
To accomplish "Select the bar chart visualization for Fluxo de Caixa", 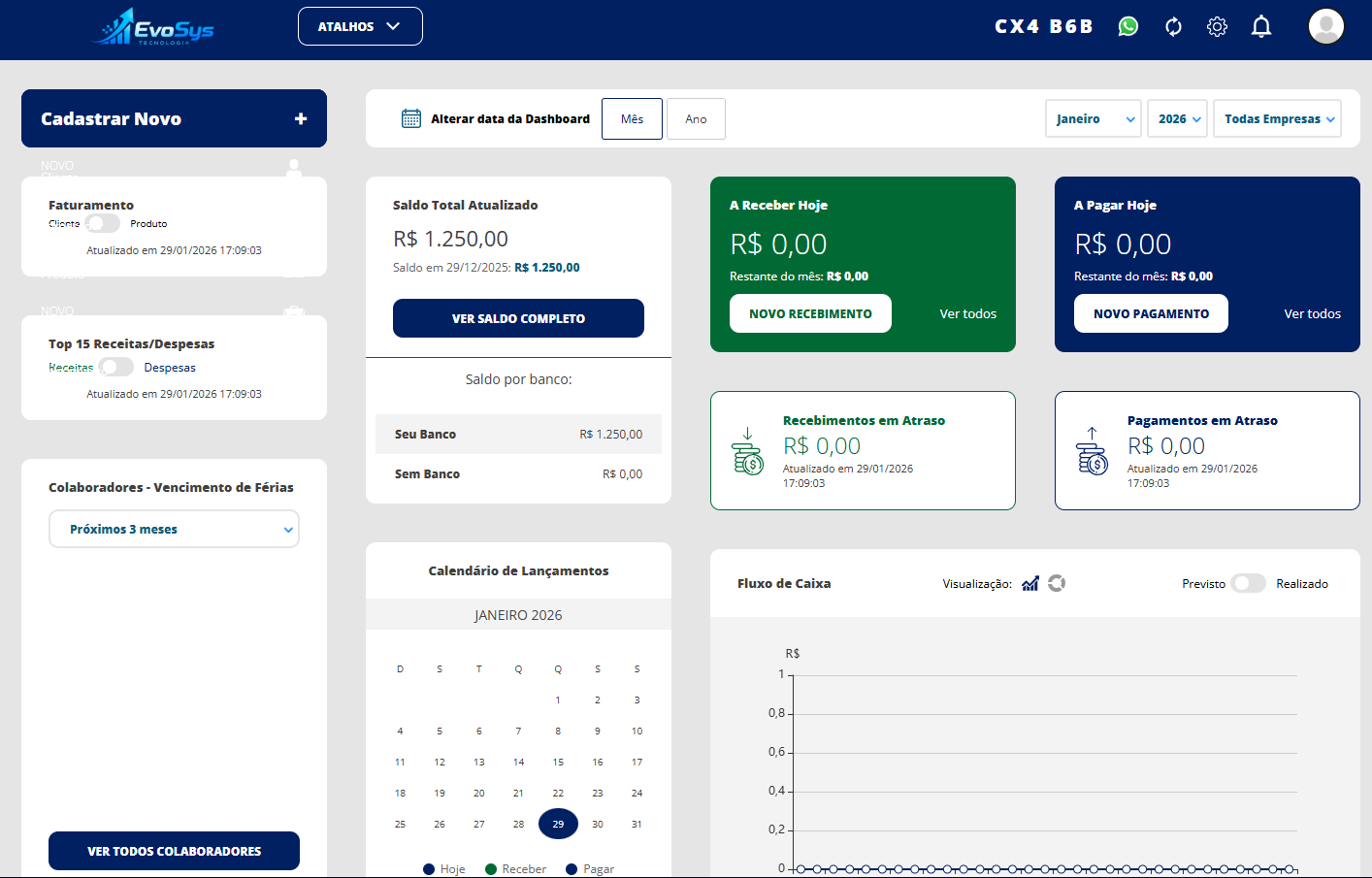I will (x=1029, y=583).
